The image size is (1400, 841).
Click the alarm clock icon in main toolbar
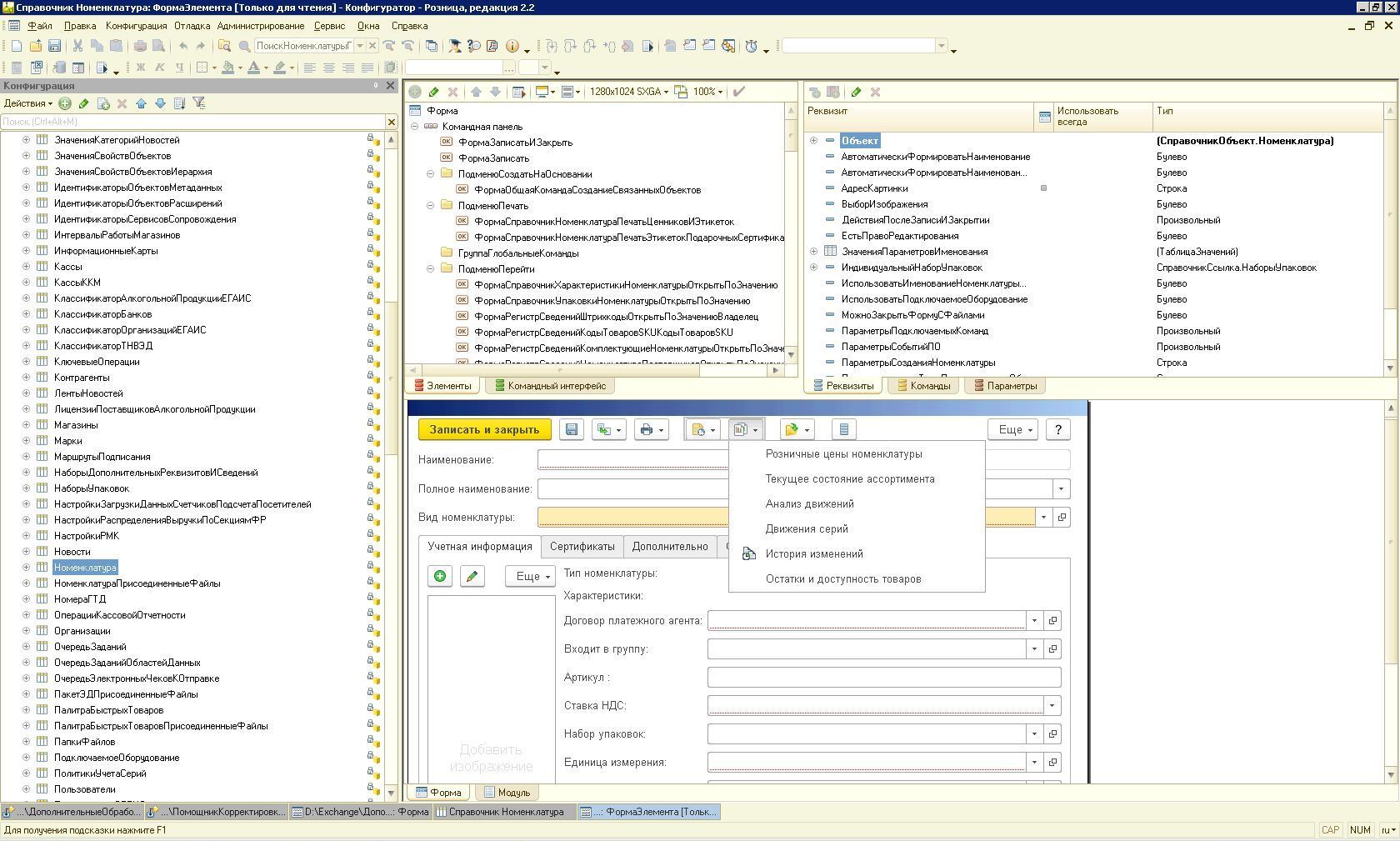pos(751,46)
